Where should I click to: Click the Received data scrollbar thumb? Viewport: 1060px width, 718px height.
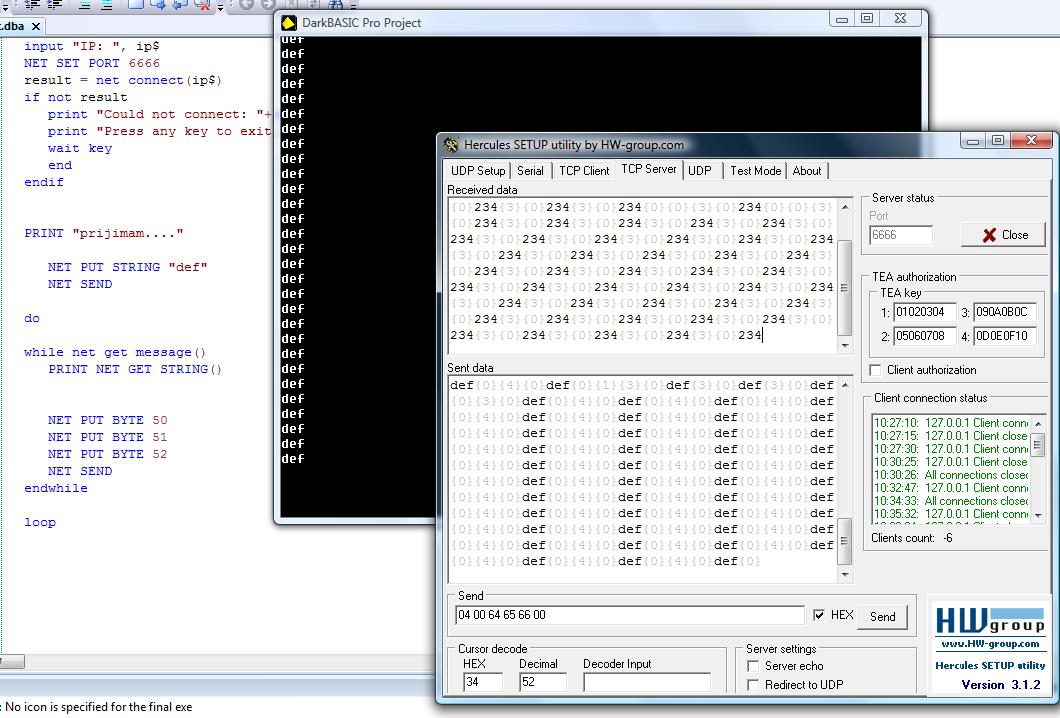point(845,287)
